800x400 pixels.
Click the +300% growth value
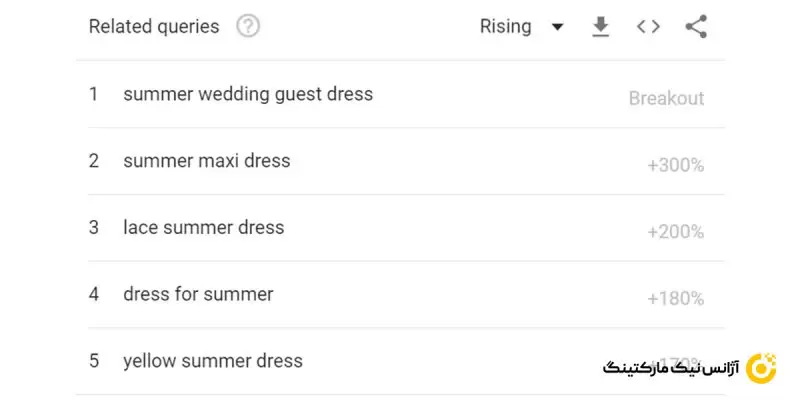tap(676, 165)
